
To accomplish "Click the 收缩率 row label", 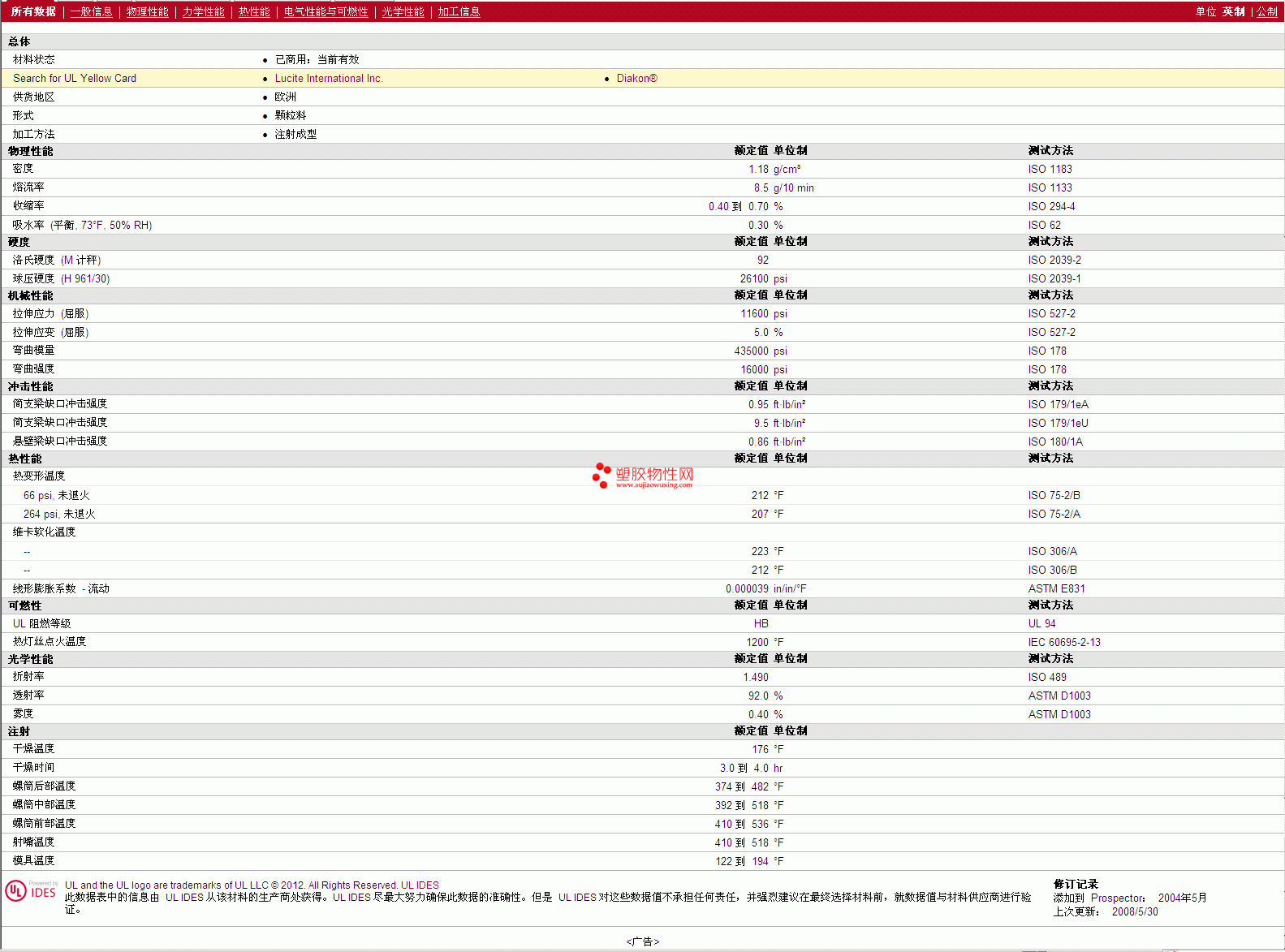I will point(28,206).
